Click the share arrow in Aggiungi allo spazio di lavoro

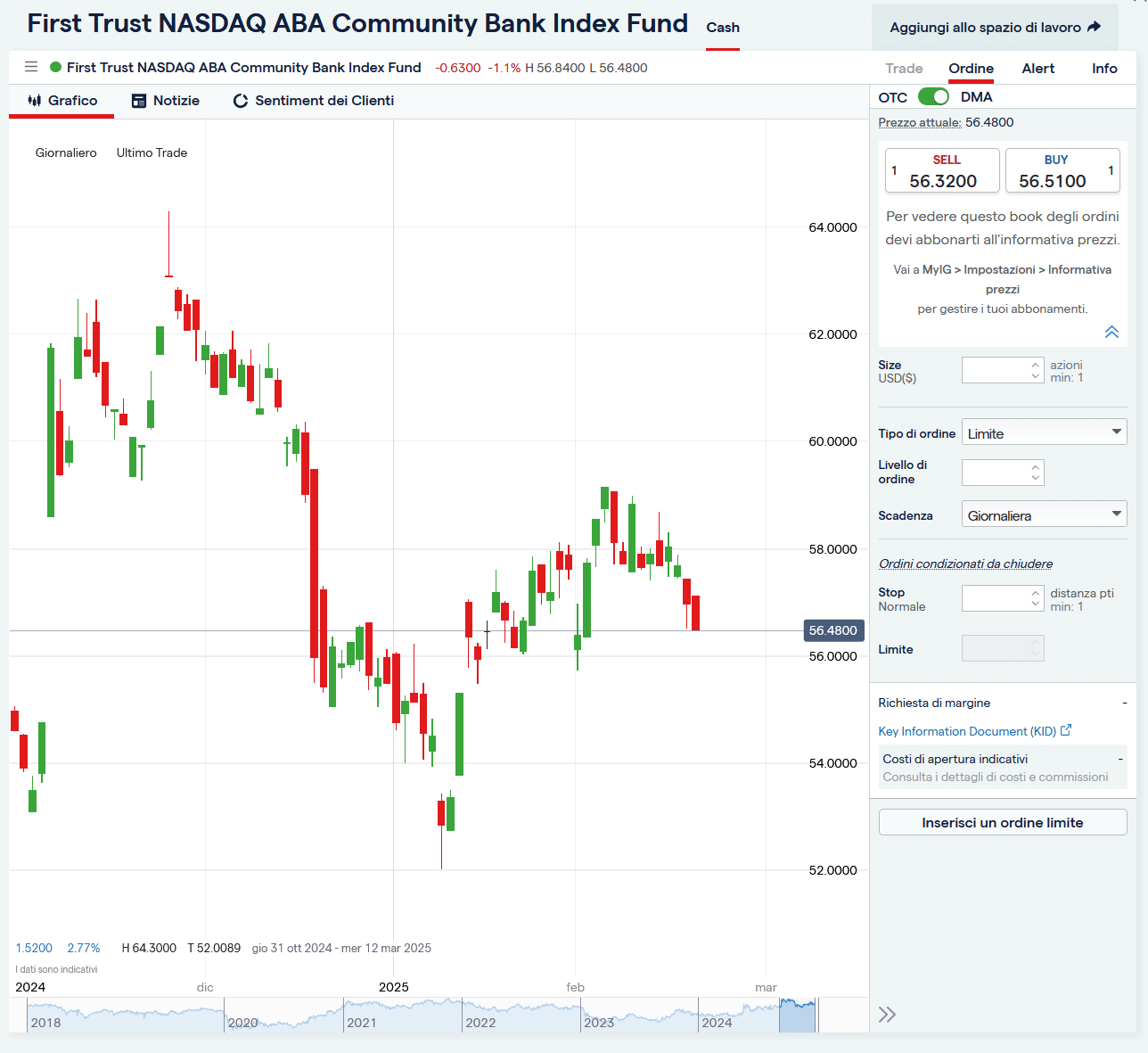point(1095,27)
